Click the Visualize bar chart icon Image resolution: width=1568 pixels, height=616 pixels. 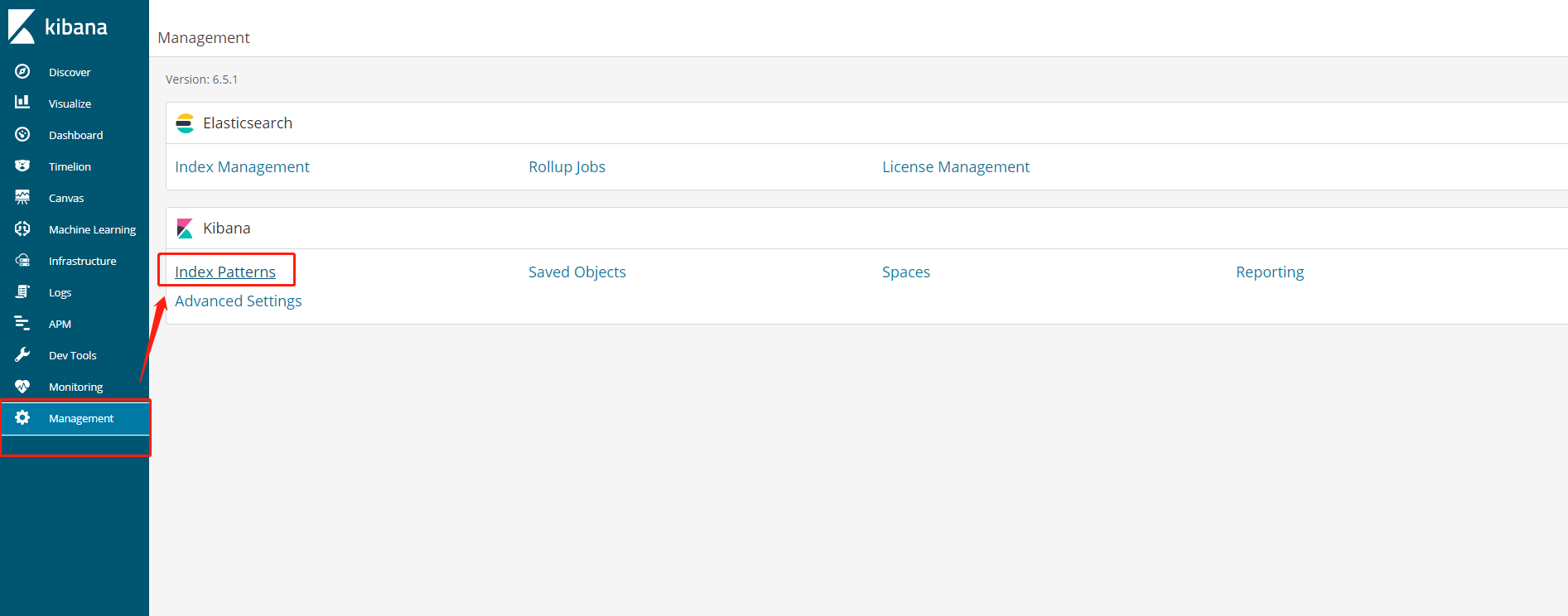[x=22, y=102]
